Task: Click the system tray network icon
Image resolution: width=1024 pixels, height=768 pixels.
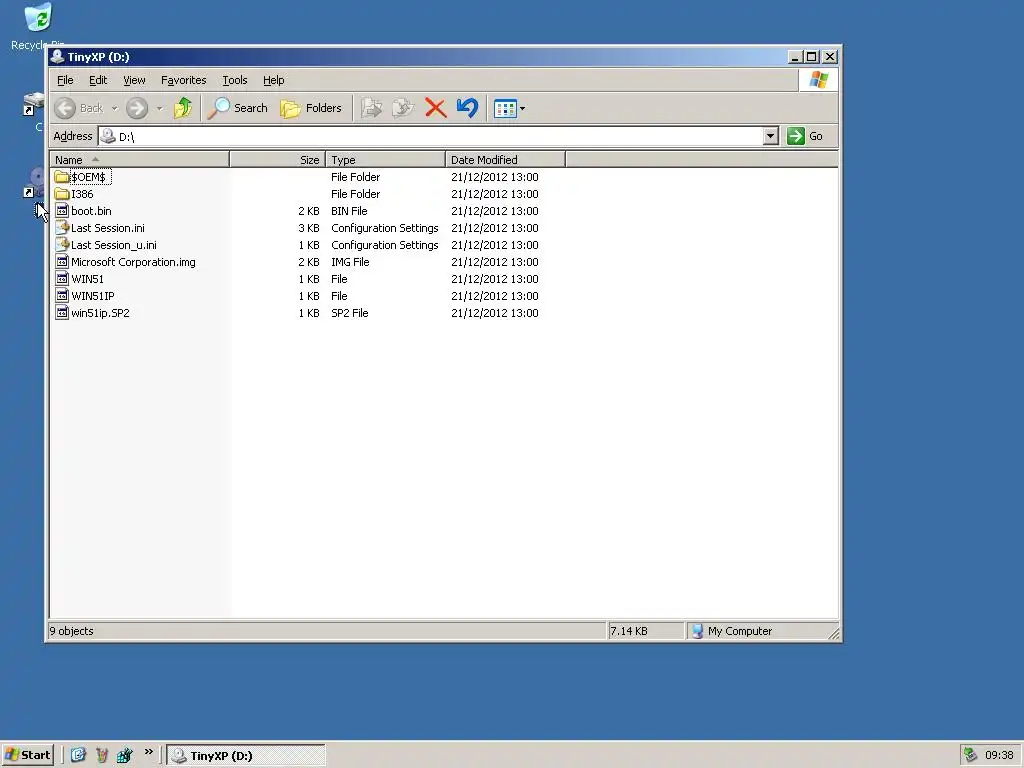Action: click(x=971, y=755)
